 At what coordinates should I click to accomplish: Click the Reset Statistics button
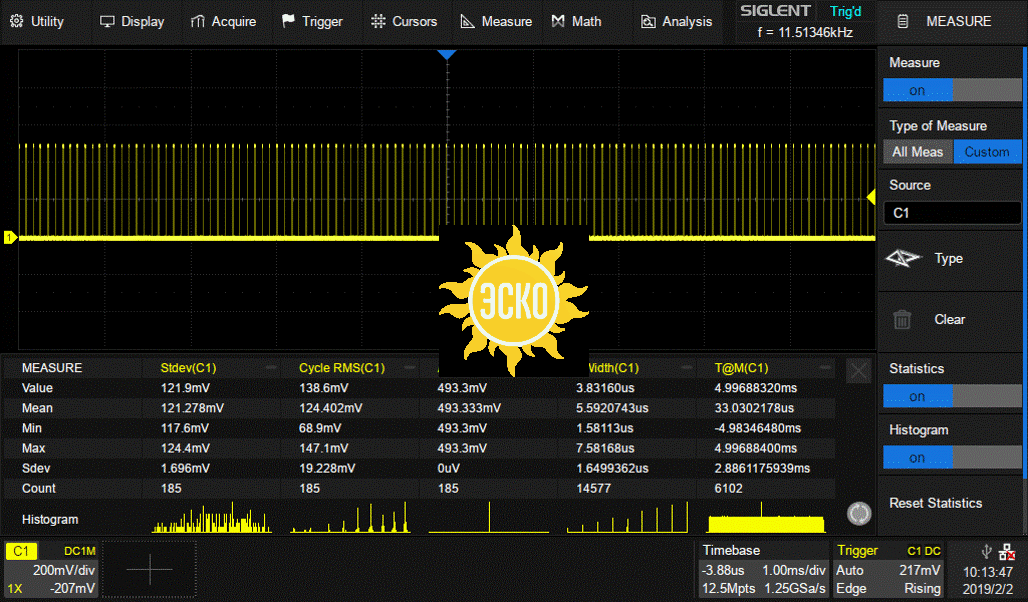pyautogui.click(x=936, y=503)
